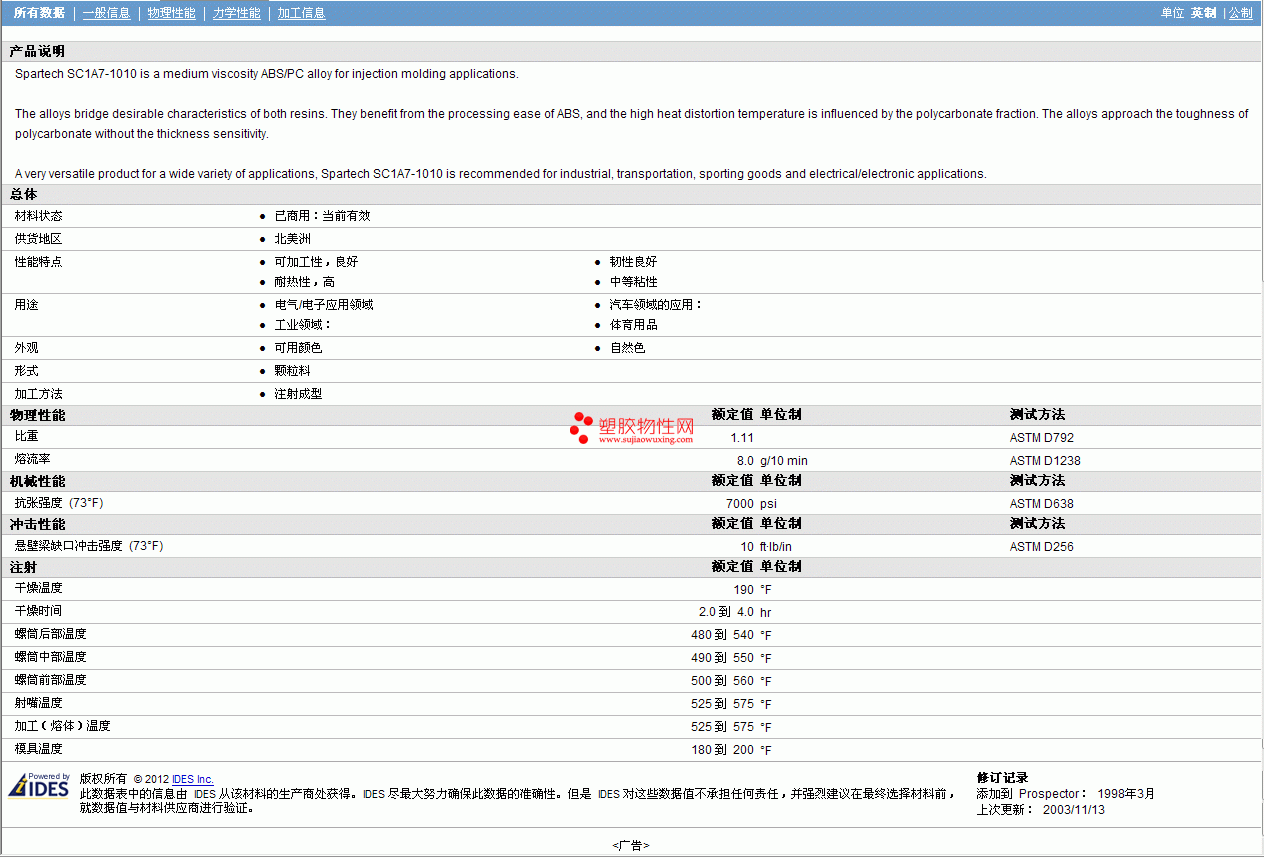Select 英制 unit option
Screen dimensions: 1264x858
(1203, 13)
